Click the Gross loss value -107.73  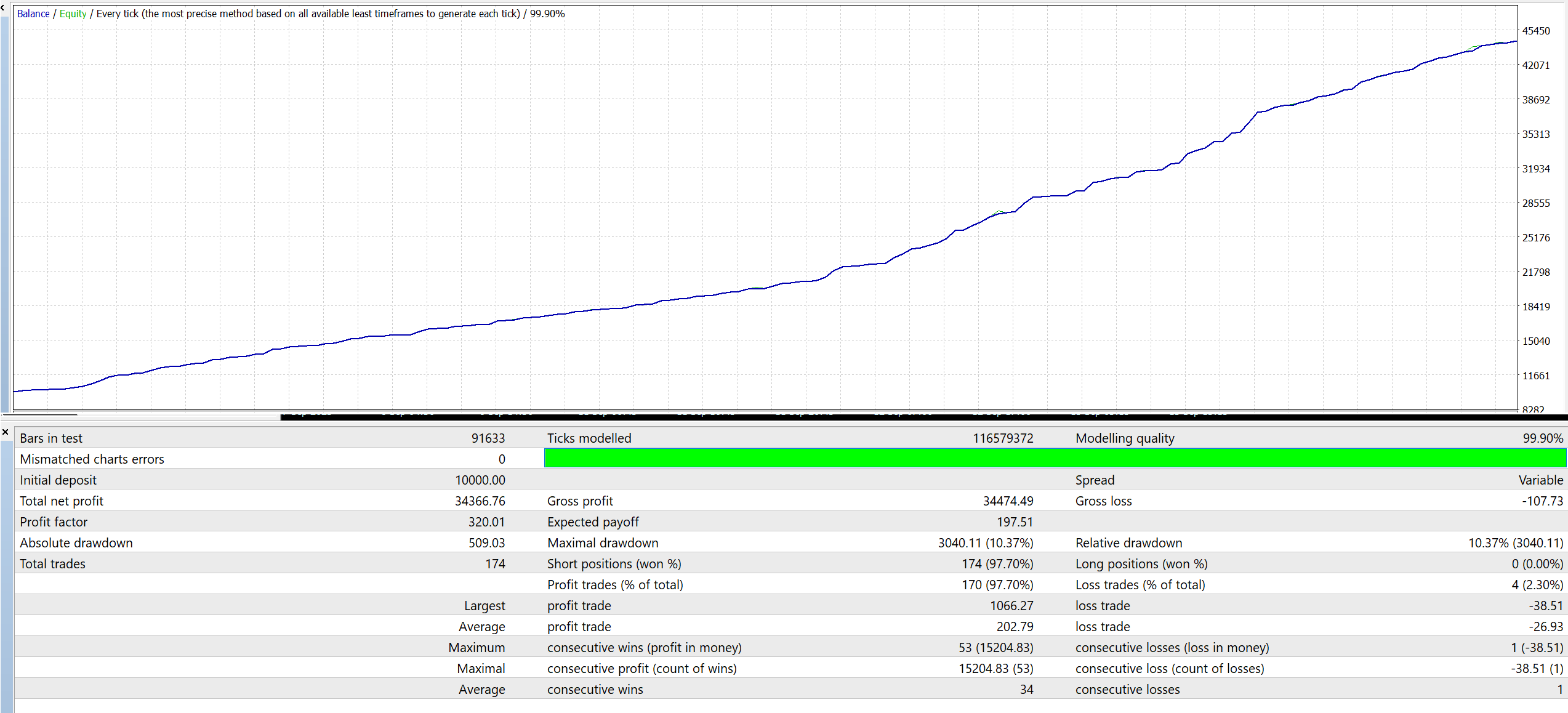pos(1542,501)
